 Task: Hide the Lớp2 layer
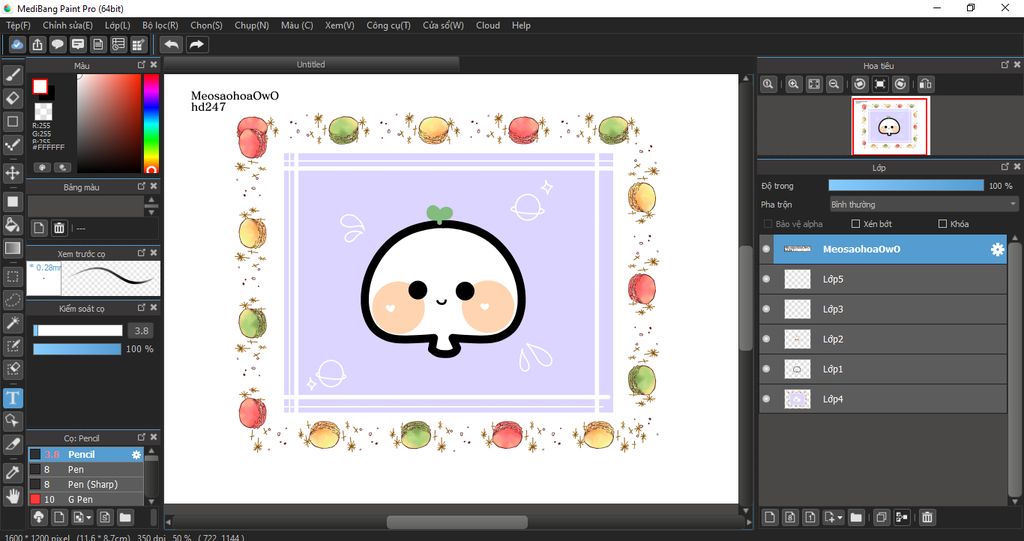[x=766, y=339]
